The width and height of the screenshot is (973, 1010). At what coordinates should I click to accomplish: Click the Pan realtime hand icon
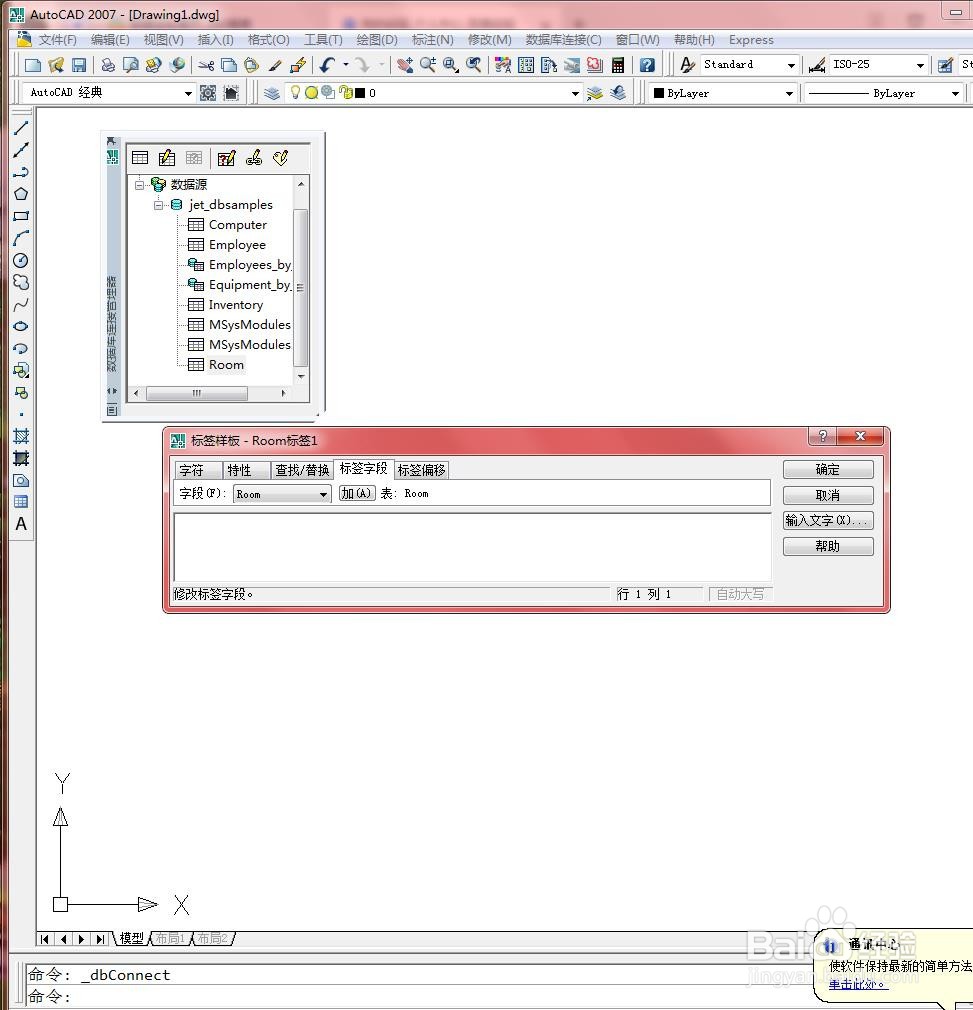pos(404,65)
